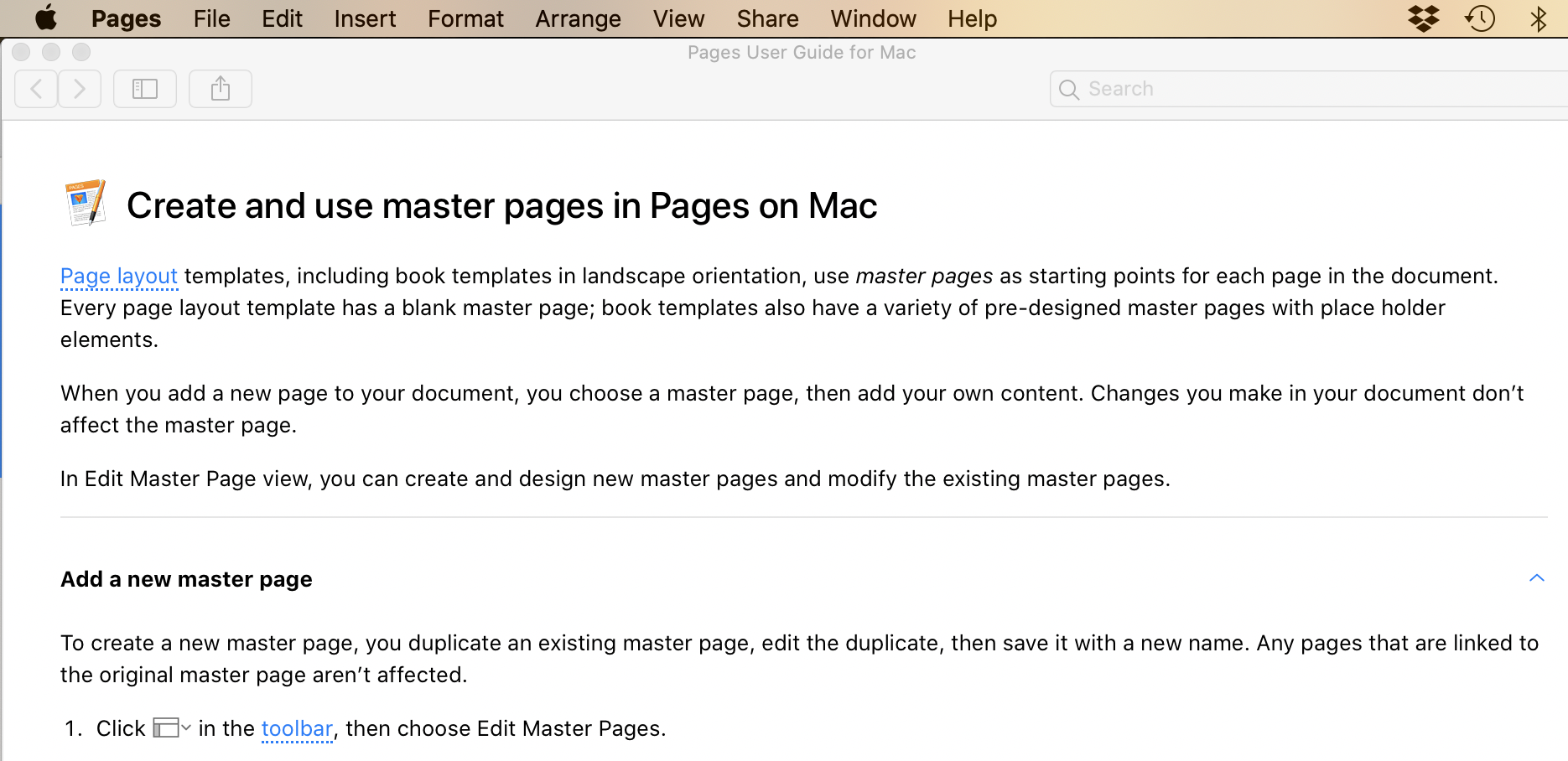Open the Pages application menu
Viewport: 1568px width, 761px height.
tap(126, 18)
